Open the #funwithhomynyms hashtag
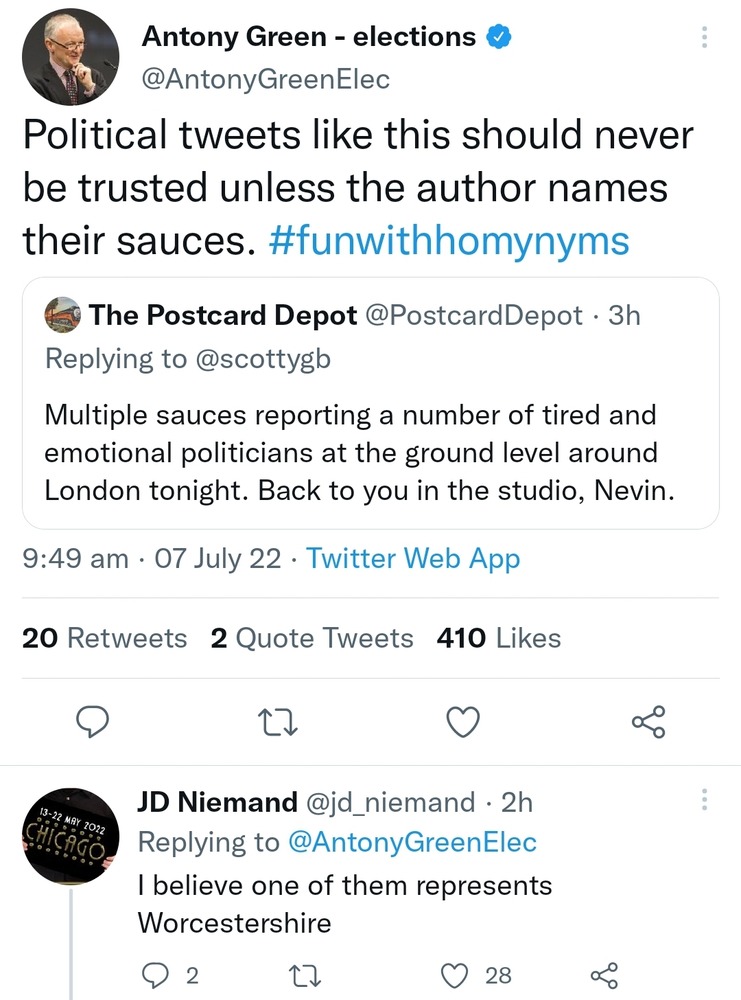Image resolution: width=741 pixels, height=1000 pixels. 450,241
